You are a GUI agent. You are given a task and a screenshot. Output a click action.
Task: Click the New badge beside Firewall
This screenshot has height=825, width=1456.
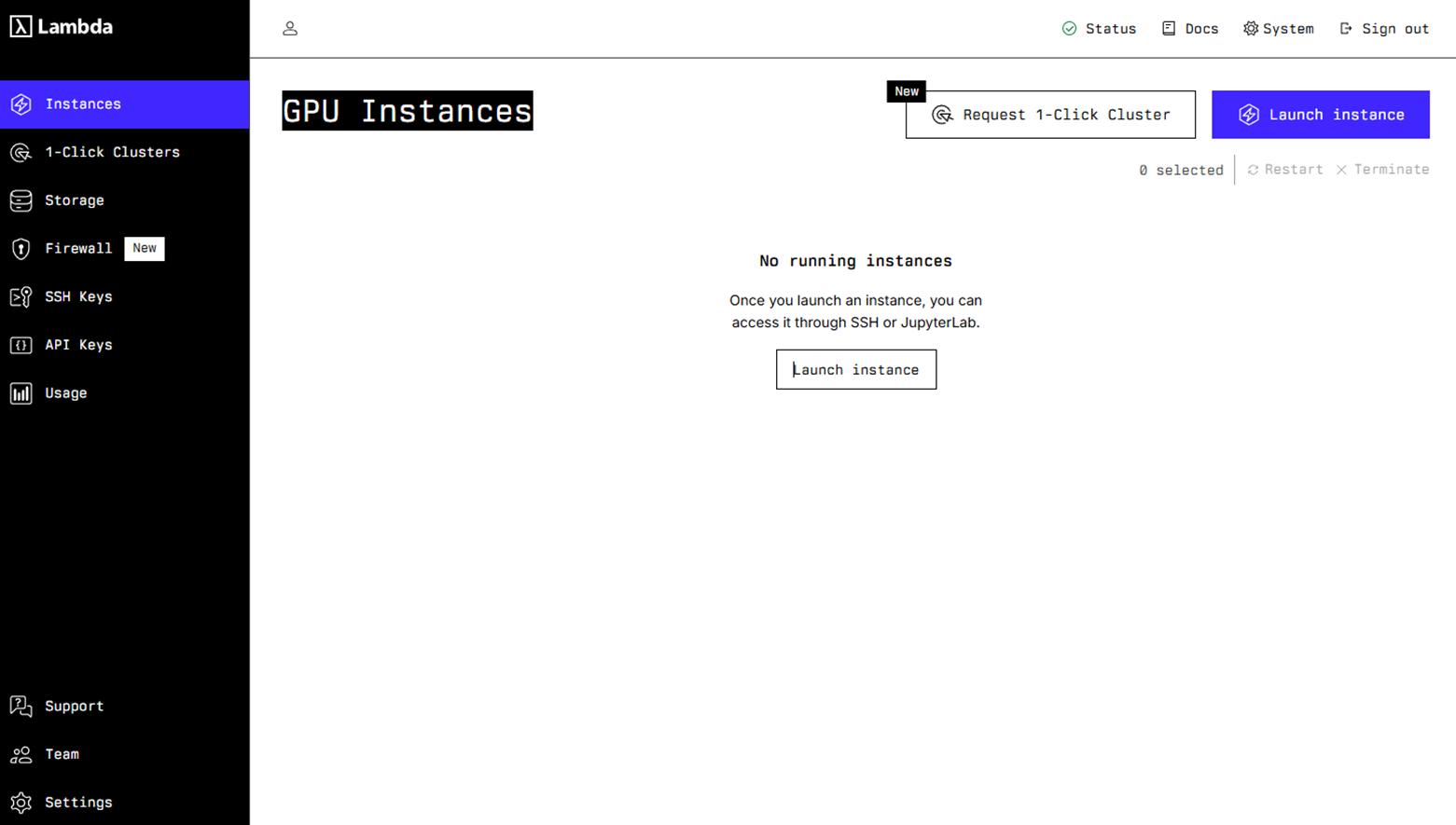145,249
